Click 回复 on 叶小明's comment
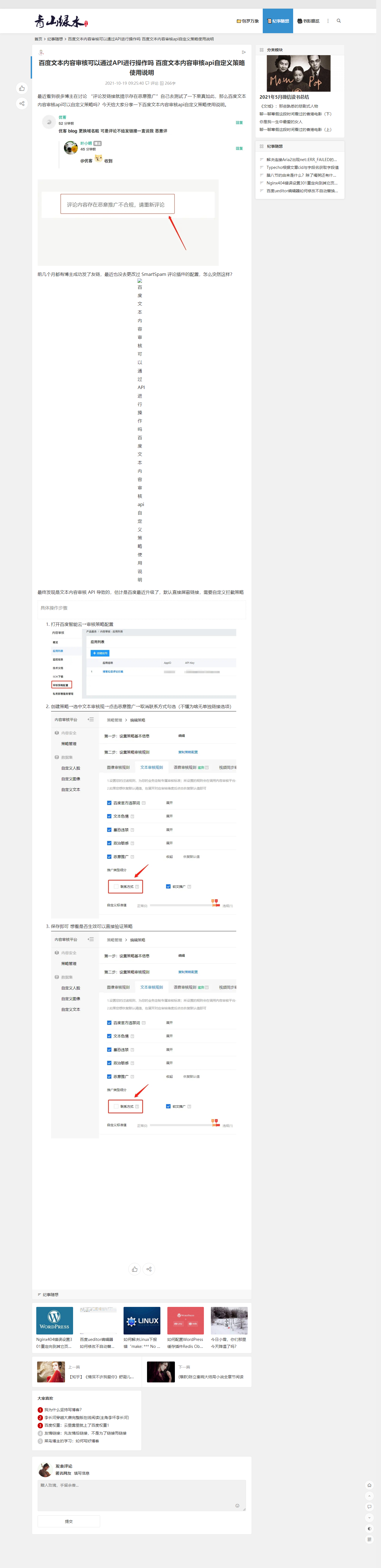Screen dimensions: 381x1568 (x=240, y=149)
